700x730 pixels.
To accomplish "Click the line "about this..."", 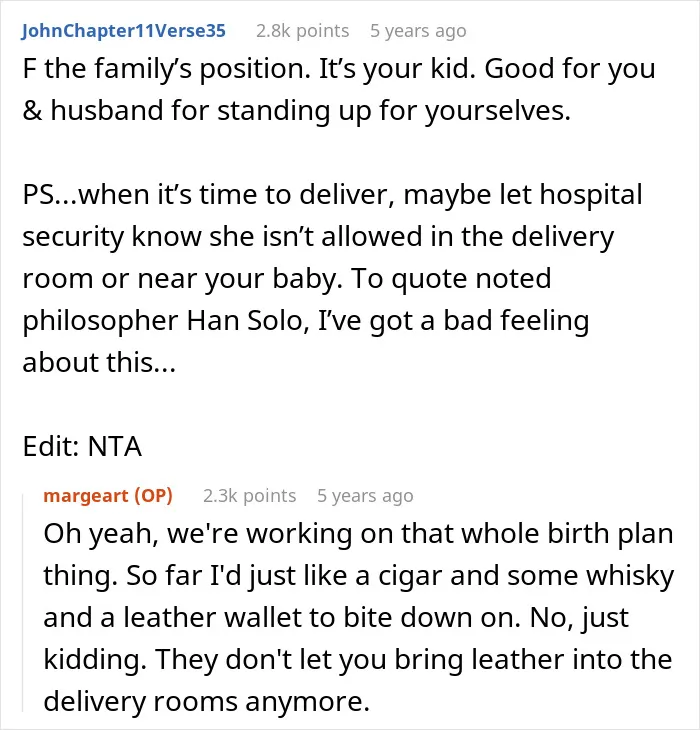I will coord(99,362).
